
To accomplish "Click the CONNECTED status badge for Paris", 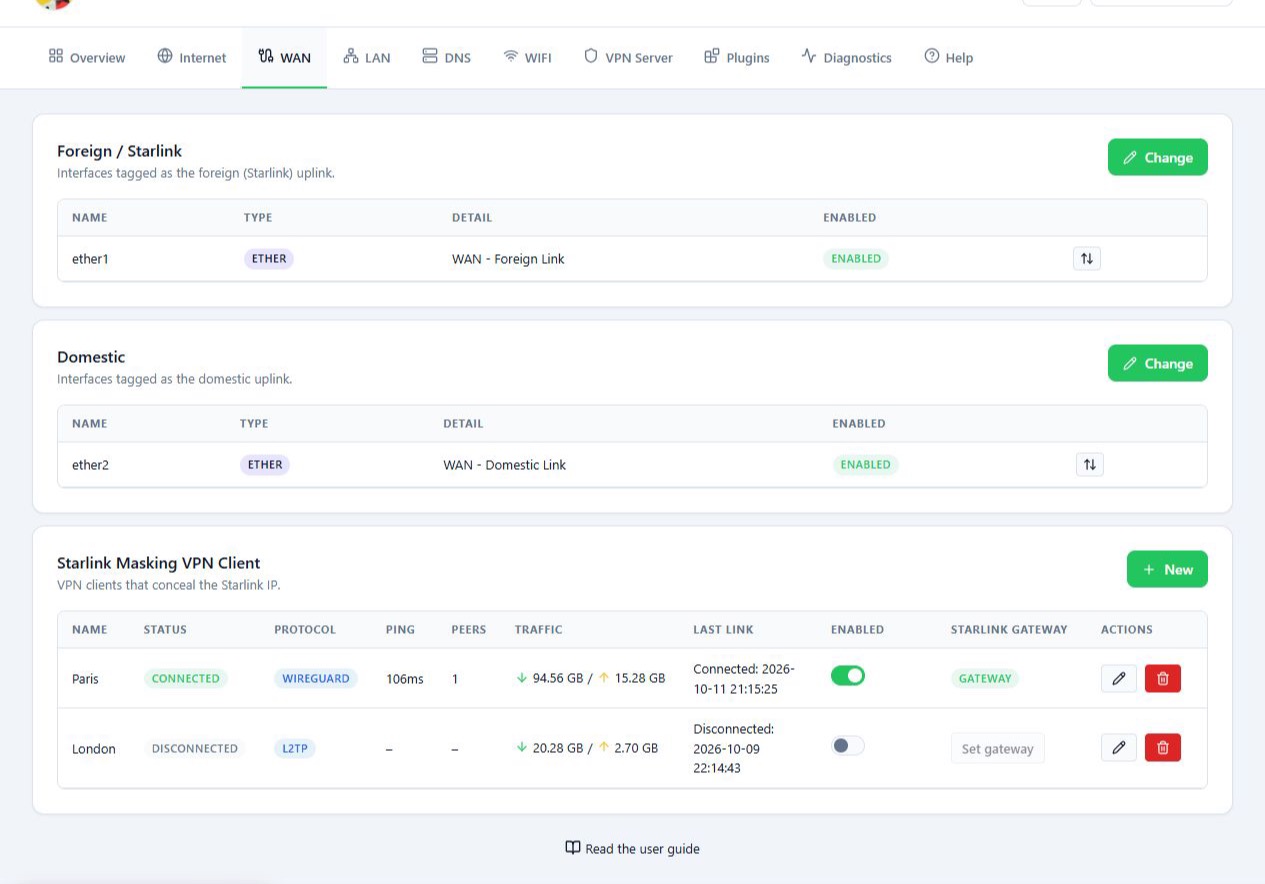I will [186, 678].
